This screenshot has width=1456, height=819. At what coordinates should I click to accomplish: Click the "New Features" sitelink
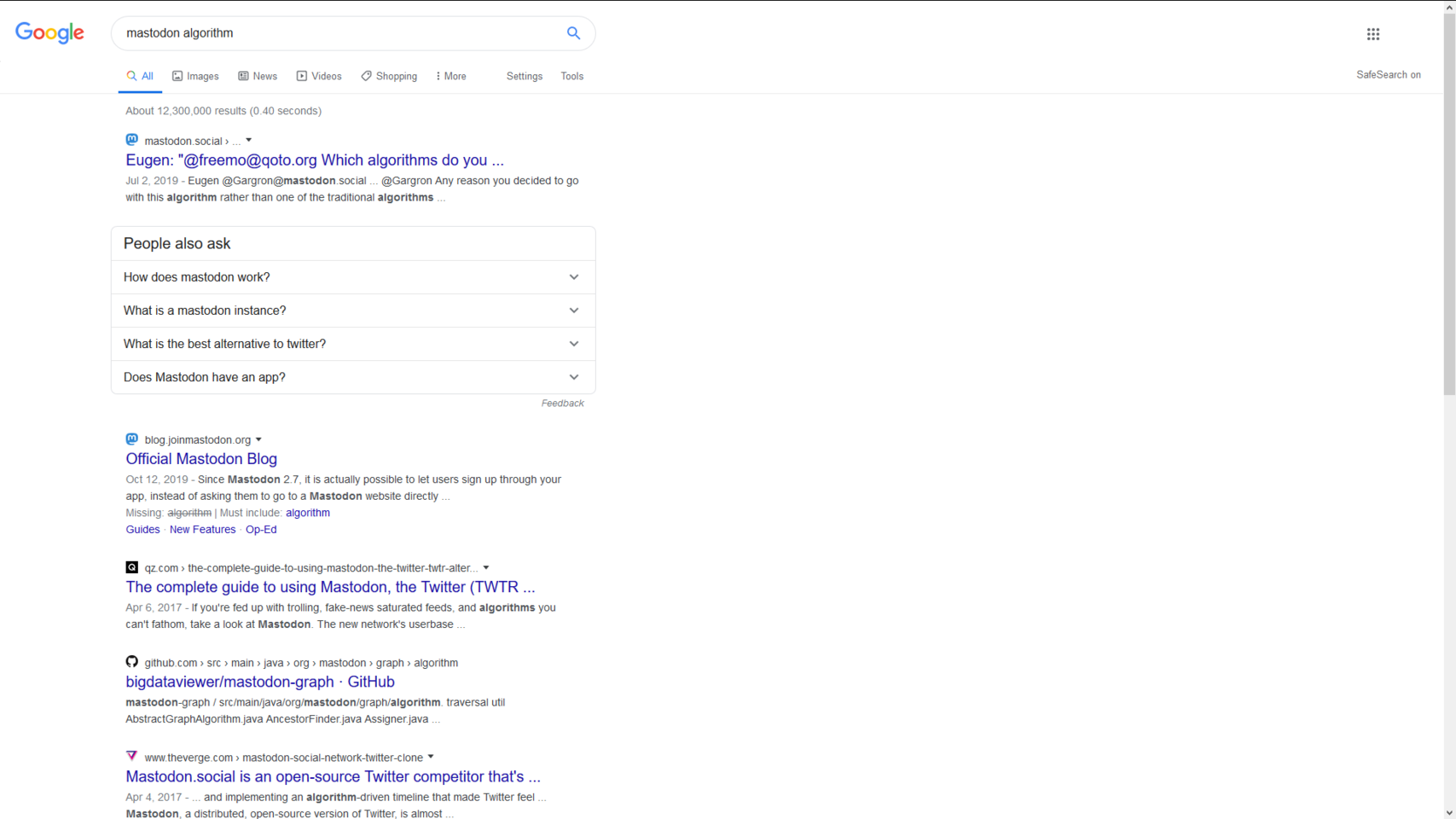coord(202,530)
